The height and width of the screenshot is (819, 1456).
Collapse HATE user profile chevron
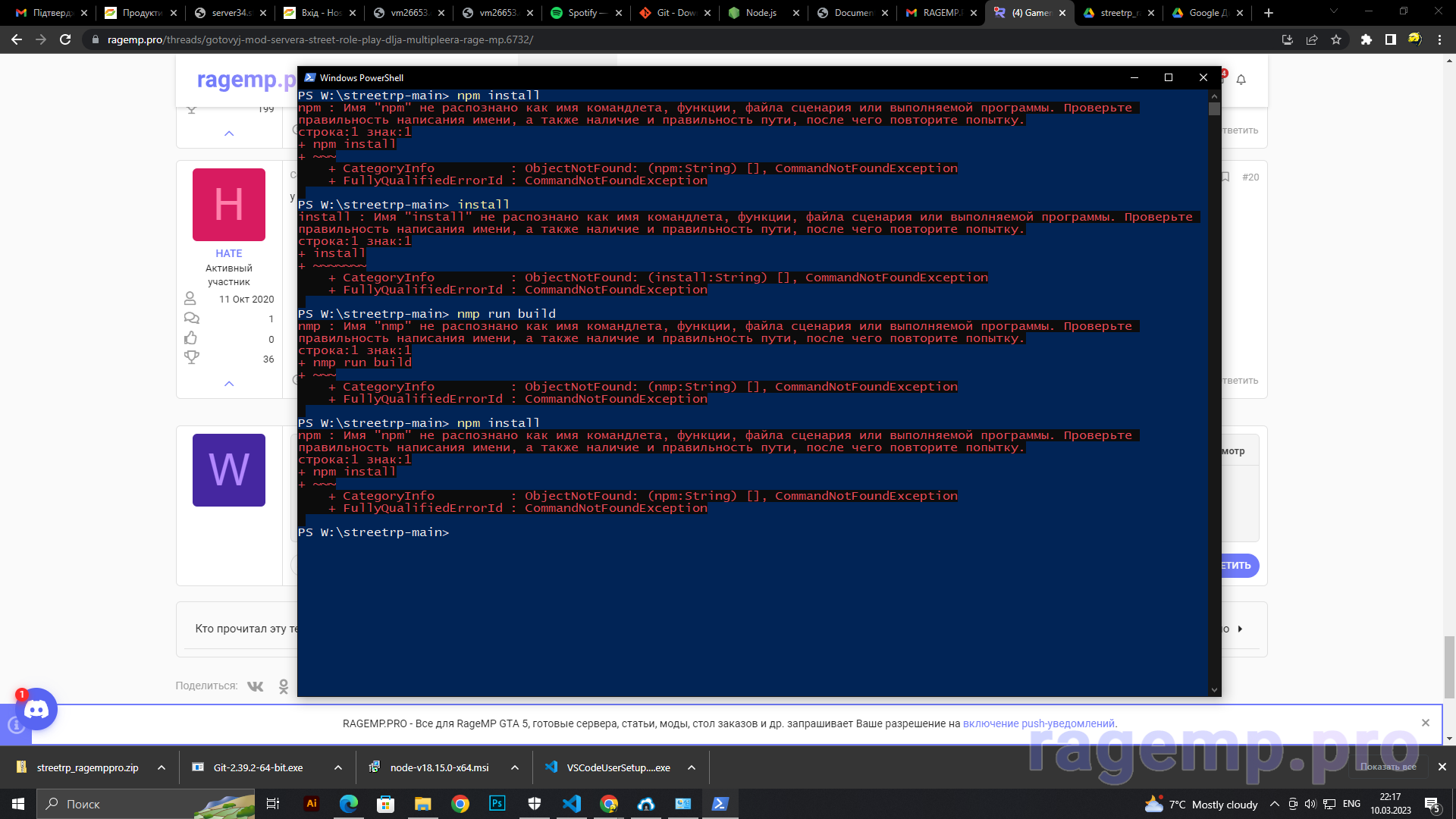[x=229, y=384]
